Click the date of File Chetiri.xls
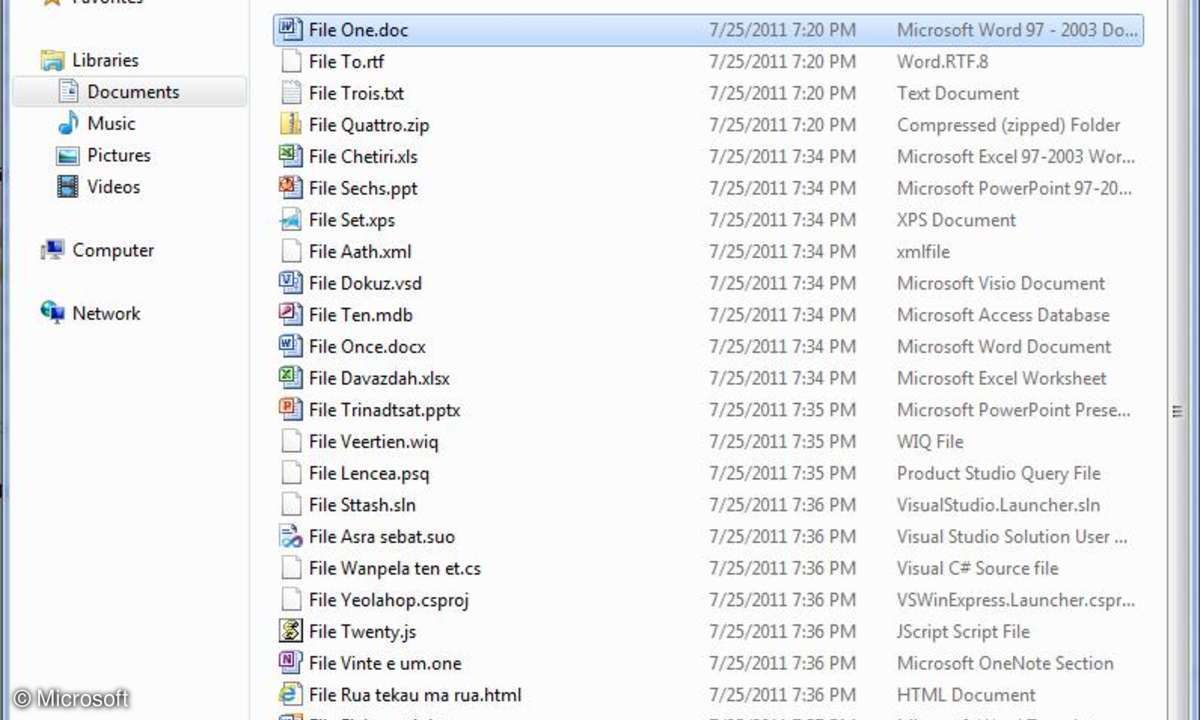 click(782, 157)
